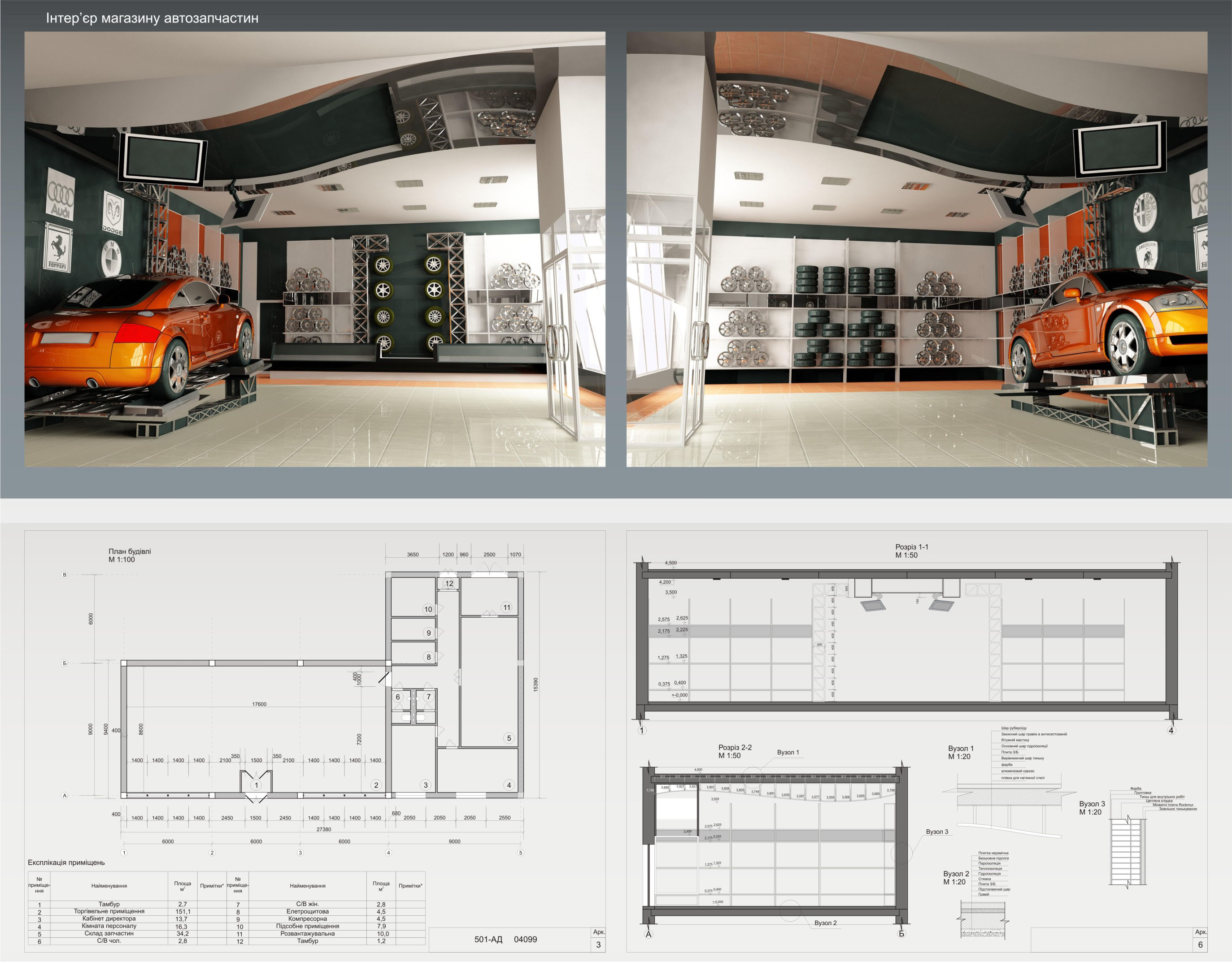Viewport: 1232px width, 962px height.
Task: Click room marker 2 in floor plan
Action: click(x=376, y=785)
